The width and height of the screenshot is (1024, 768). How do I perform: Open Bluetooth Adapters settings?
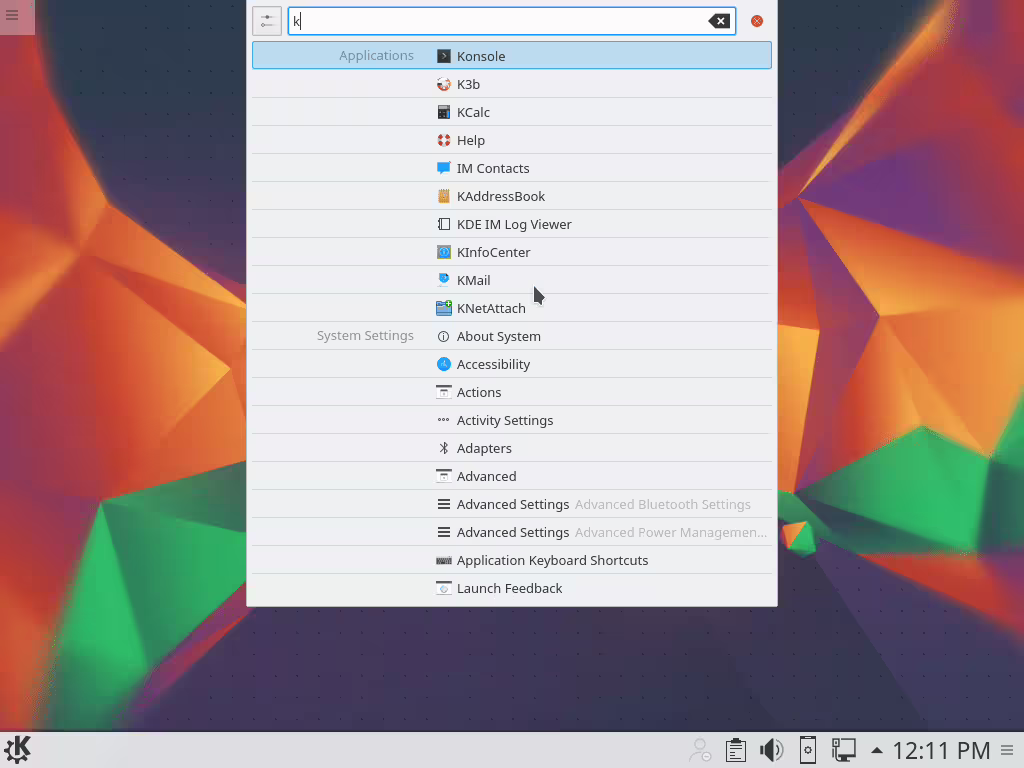(512, 449)
